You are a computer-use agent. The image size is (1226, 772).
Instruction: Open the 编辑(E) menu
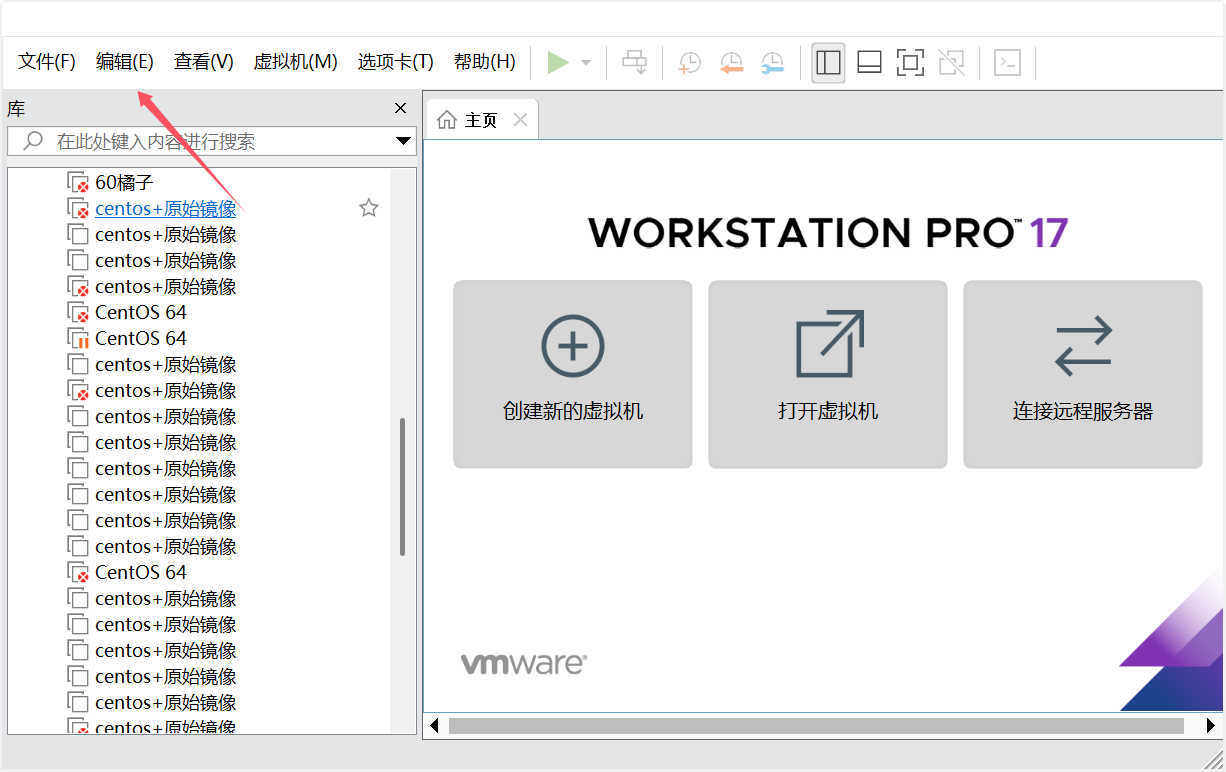[125, 62]
